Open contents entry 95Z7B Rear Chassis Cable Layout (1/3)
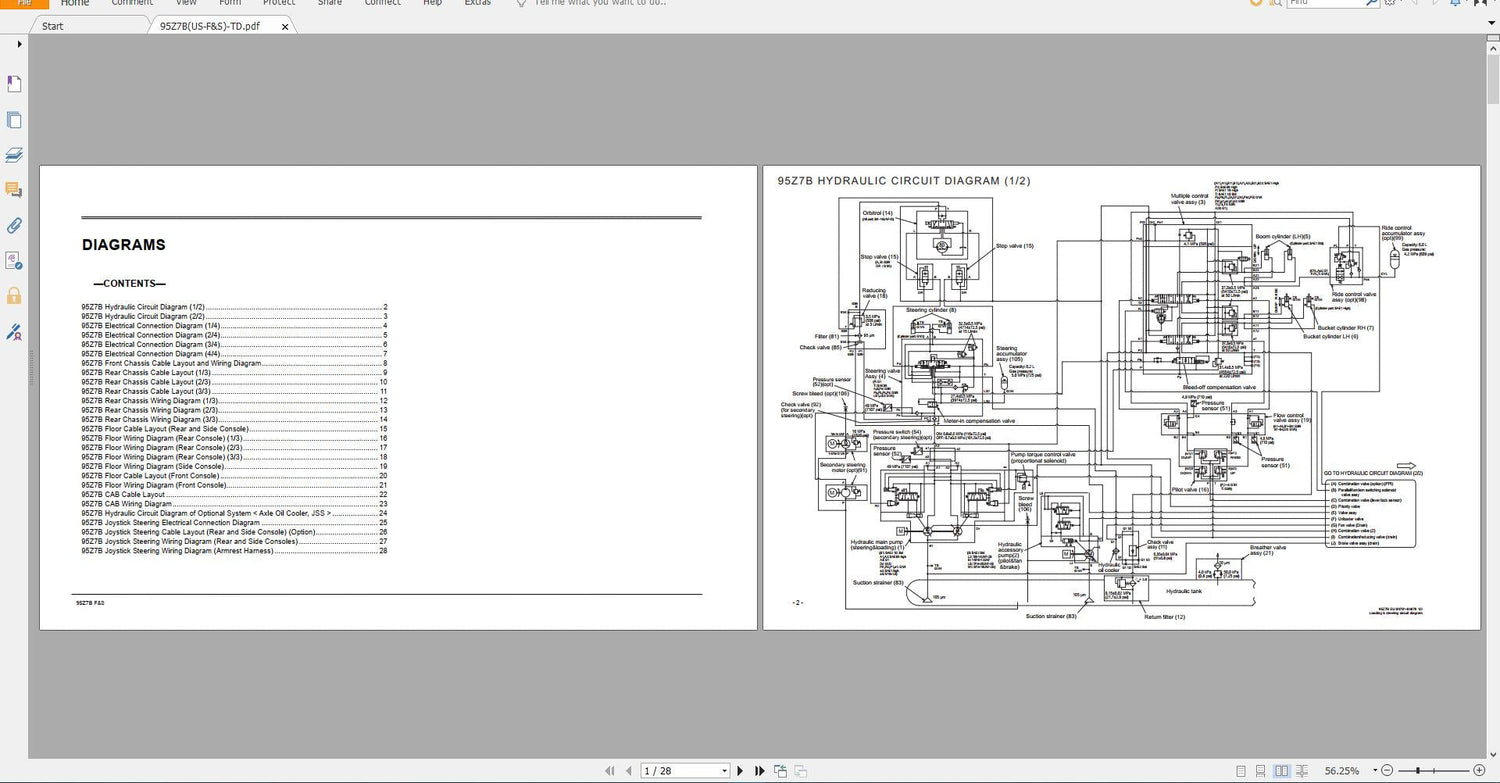 (234, 372)
